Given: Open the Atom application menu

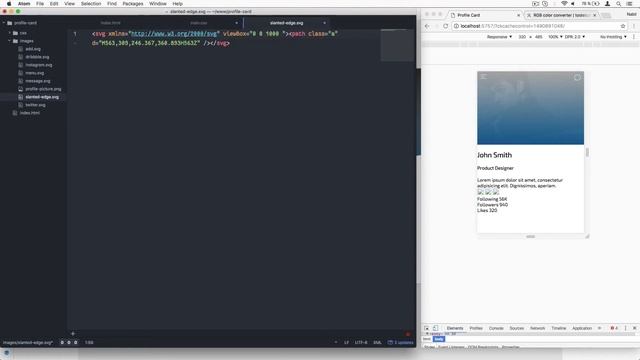Looking at the screenshot, I should click(x=24, y=3).
